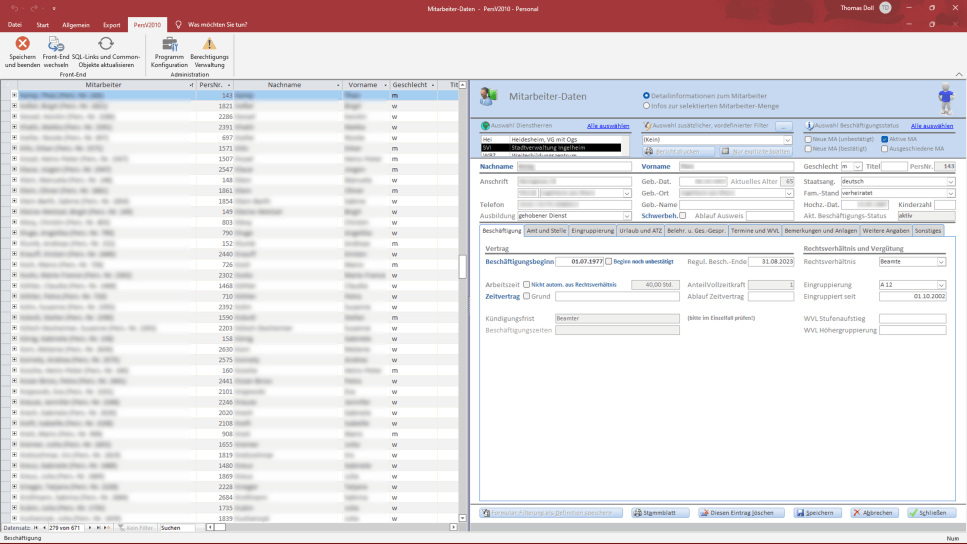This screenshot has width=967, height=544.
Task: Click the Schließen button with checkmark
Action: 932,513
